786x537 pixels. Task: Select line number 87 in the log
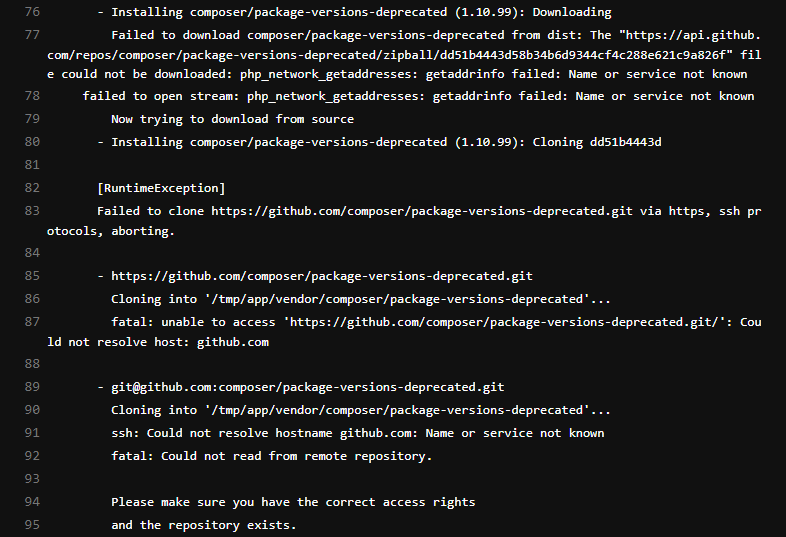pos(30,321)
